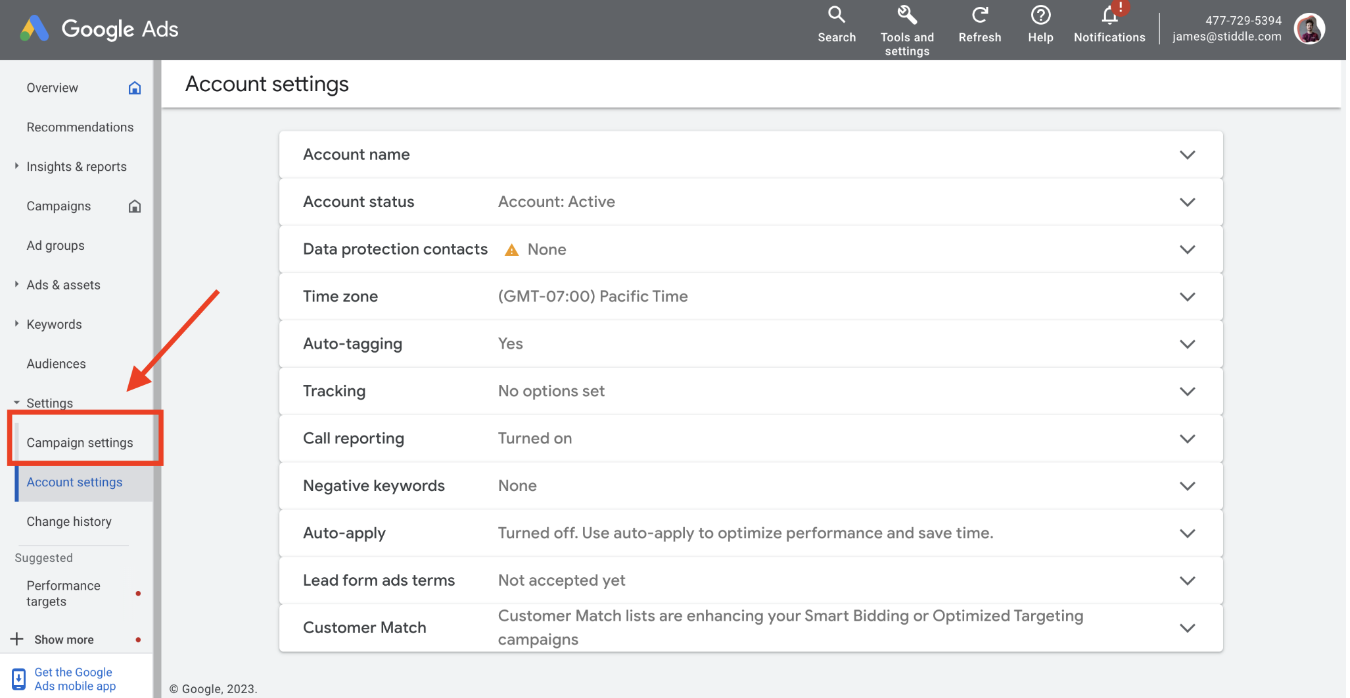Click the Auto-tagging 'Yes' value
1350x698 pixels.
click(x=511, y=344)
